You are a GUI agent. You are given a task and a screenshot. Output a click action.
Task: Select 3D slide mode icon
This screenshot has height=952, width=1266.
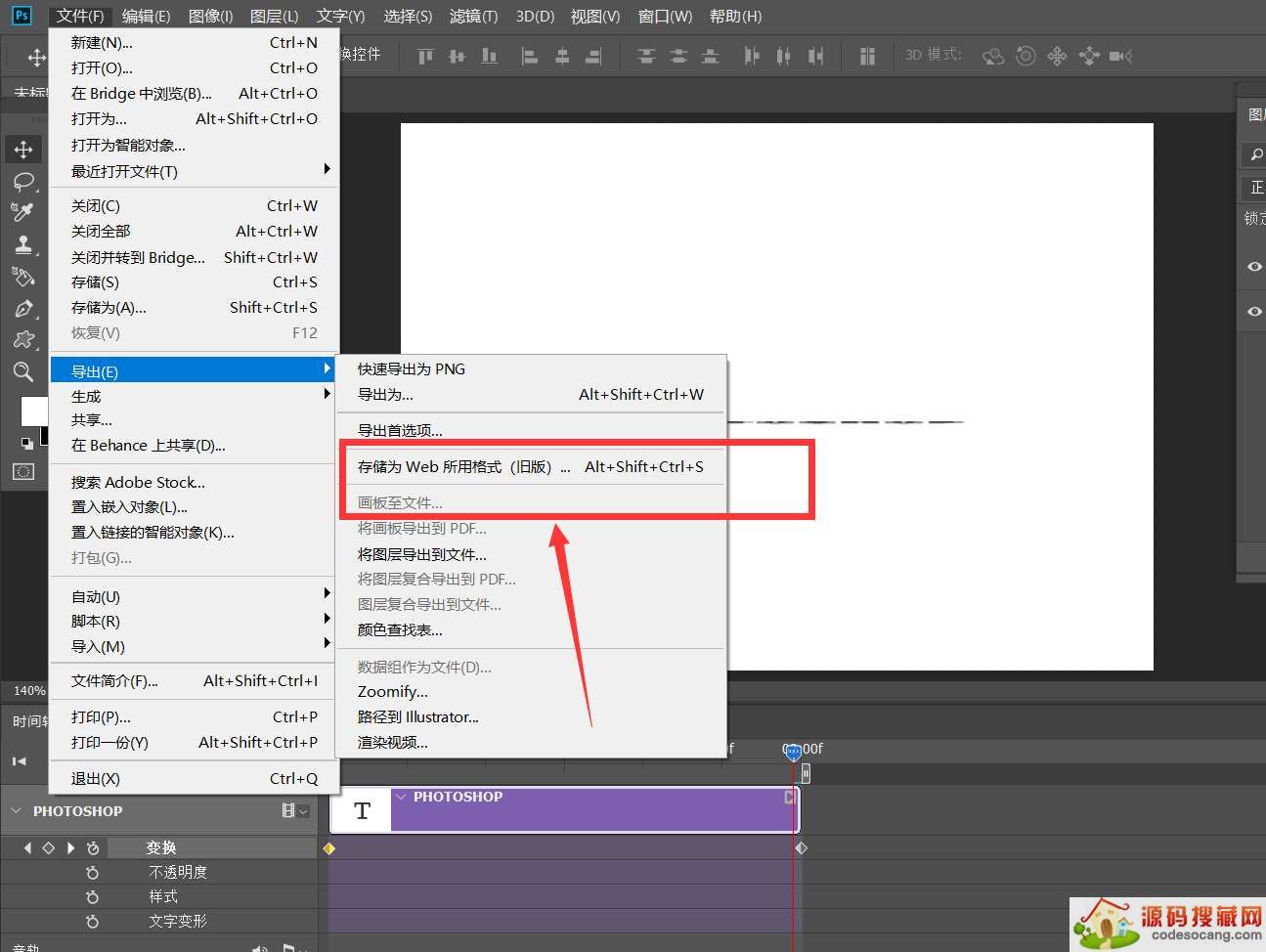pyautogui.click(x=1089, y=56)
